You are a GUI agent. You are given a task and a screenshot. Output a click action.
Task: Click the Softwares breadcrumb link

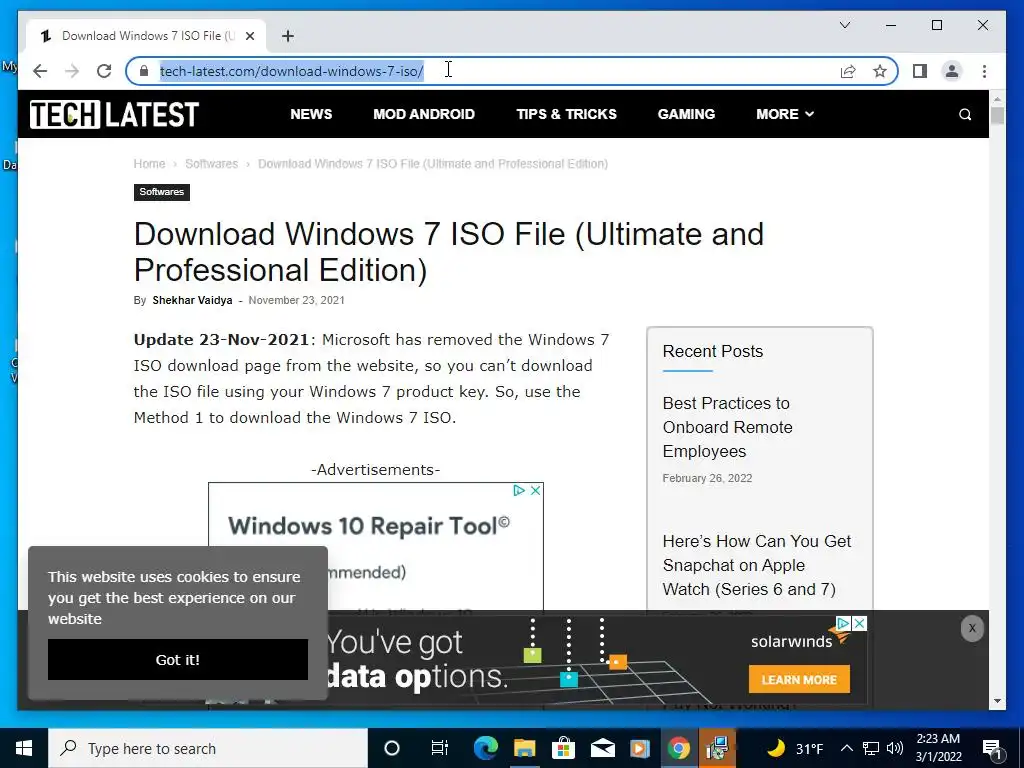coord(212,164)
